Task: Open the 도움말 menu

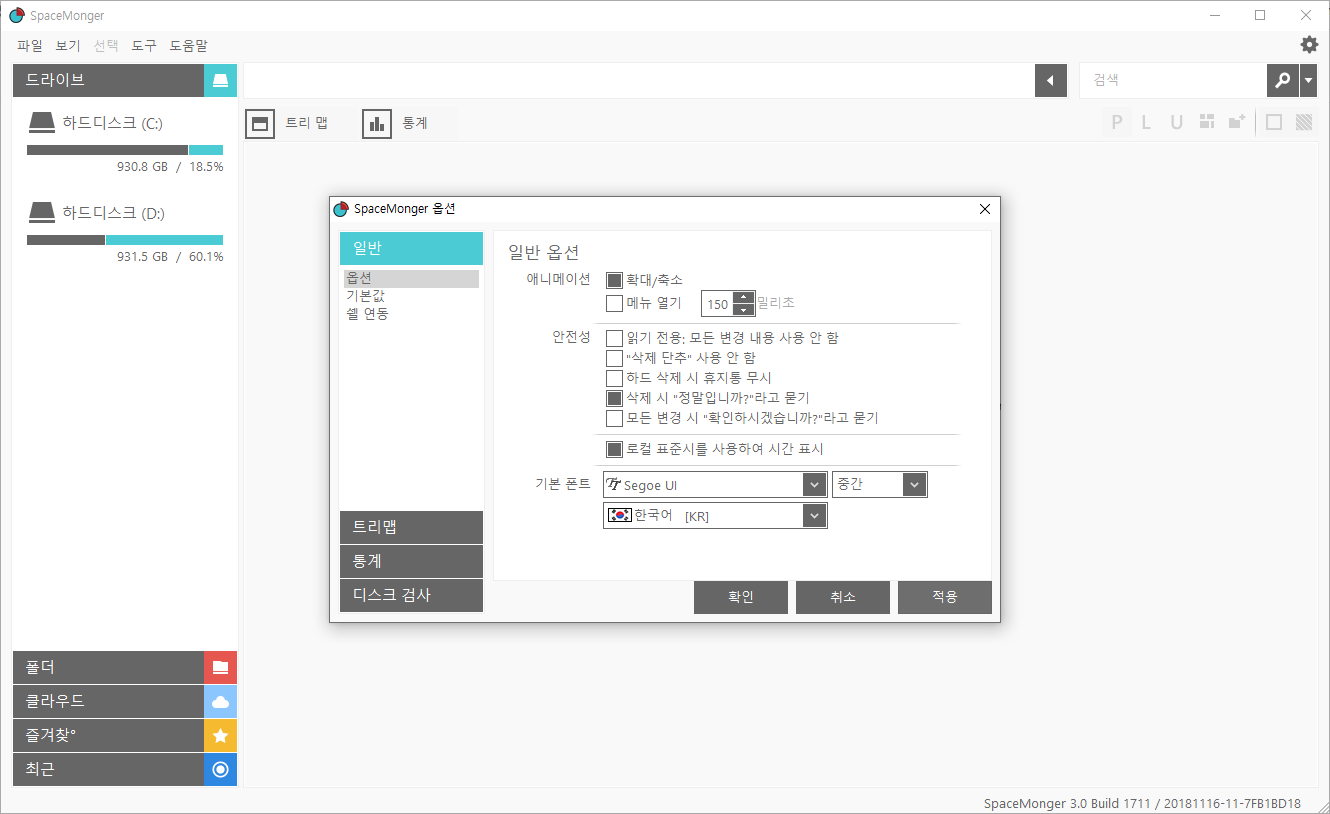Action: coord(189,45)
